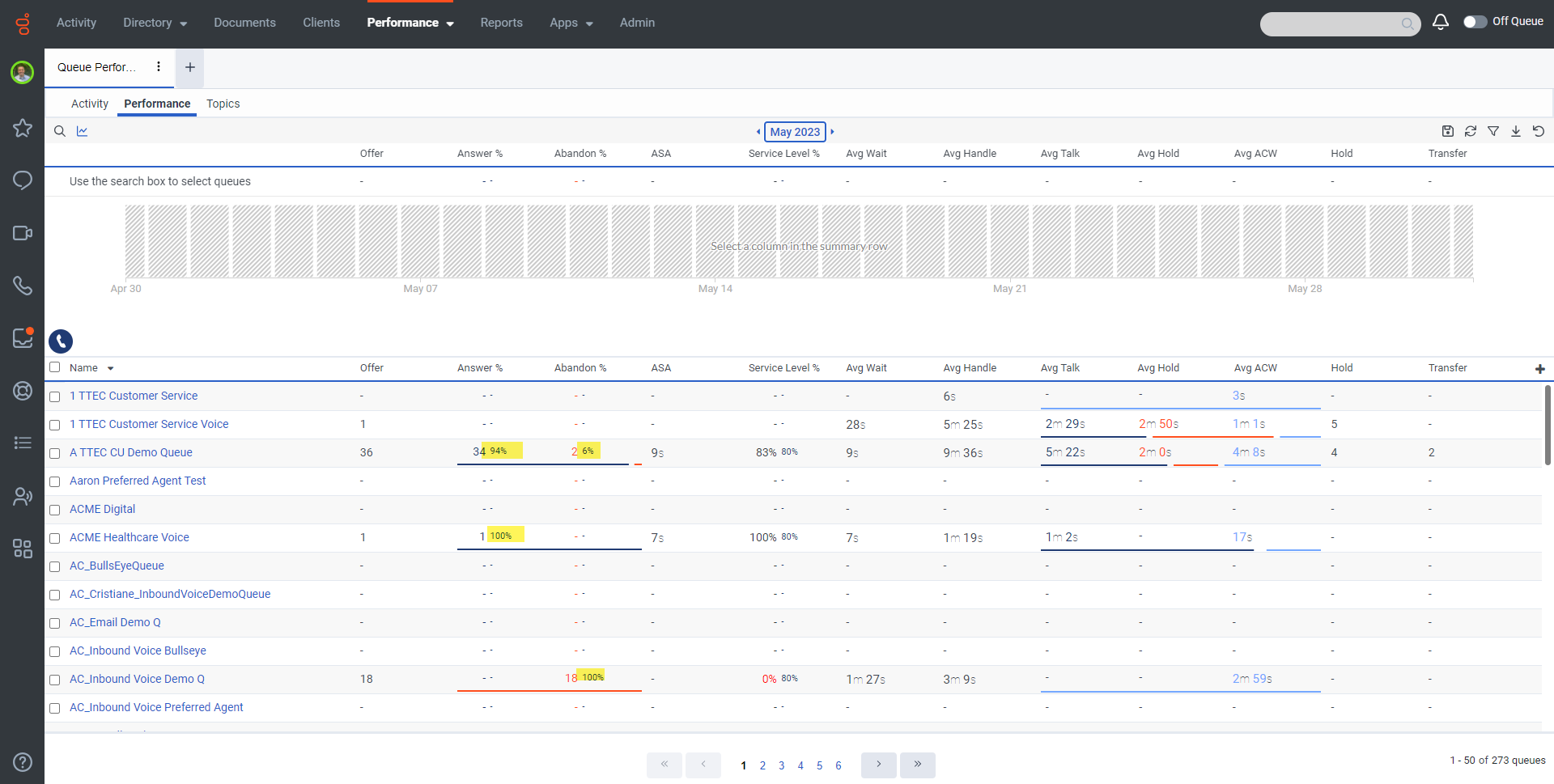Click the chart view icon
Screen dimensions: 1554x784
pos(83,131)
